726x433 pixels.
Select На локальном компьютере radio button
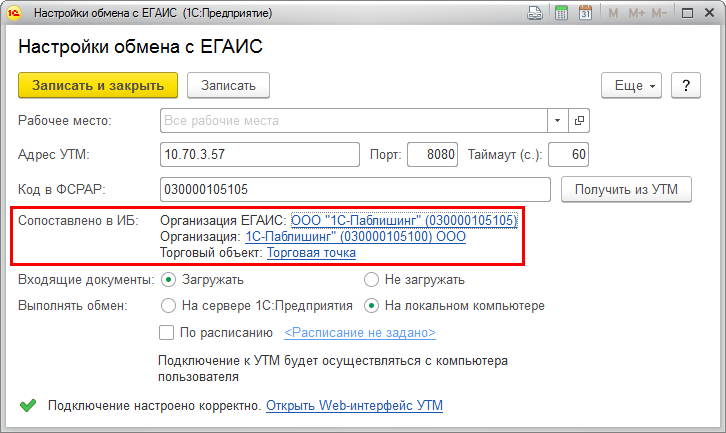click(x=371, y=306)
